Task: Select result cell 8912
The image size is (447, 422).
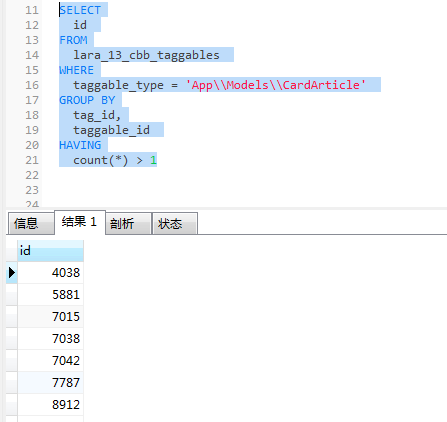Action: click(50, 405)
